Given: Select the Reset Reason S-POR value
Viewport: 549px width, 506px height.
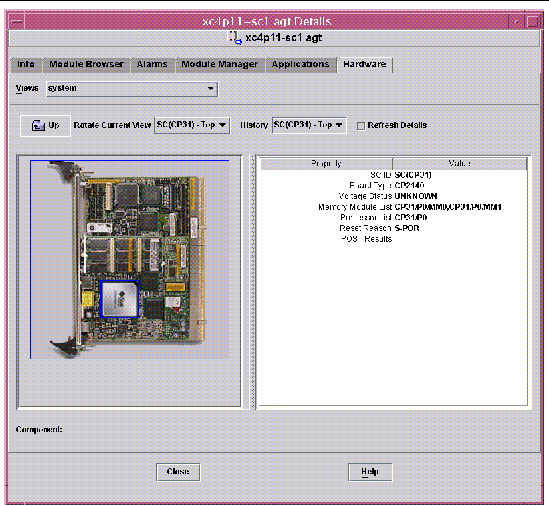Looking at the screenshot, I should coord(407,228).
